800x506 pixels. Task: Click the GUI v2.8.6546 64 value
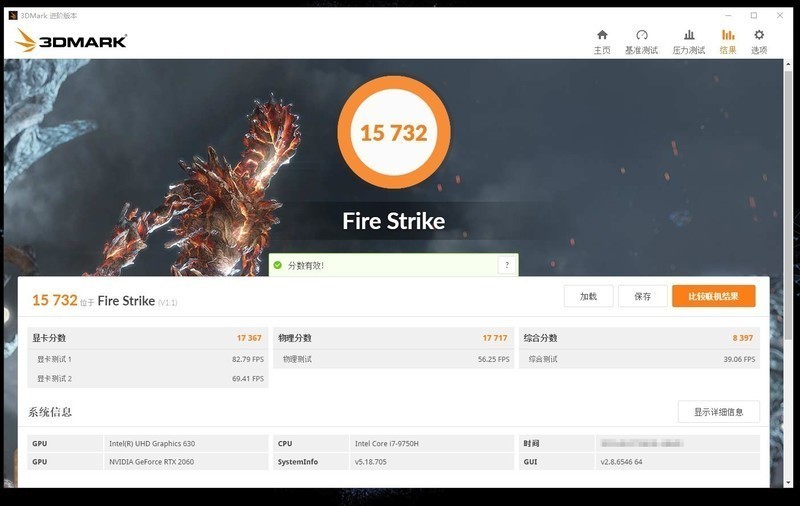click(621, 462)
